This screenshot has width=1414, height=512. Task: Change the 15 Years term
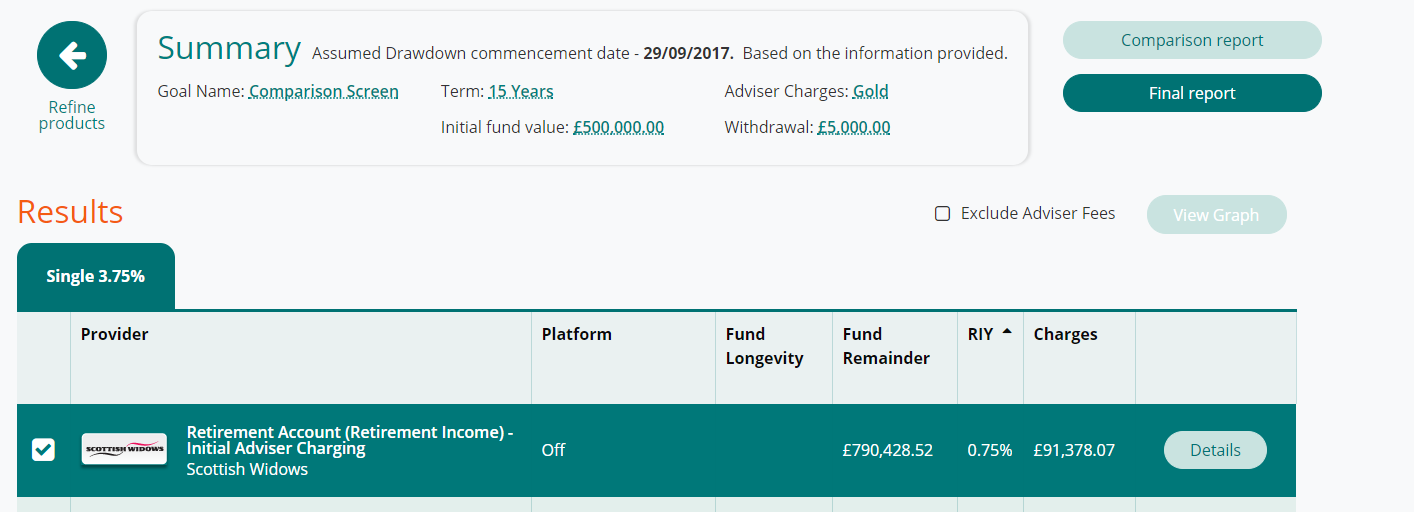[521, 92]
